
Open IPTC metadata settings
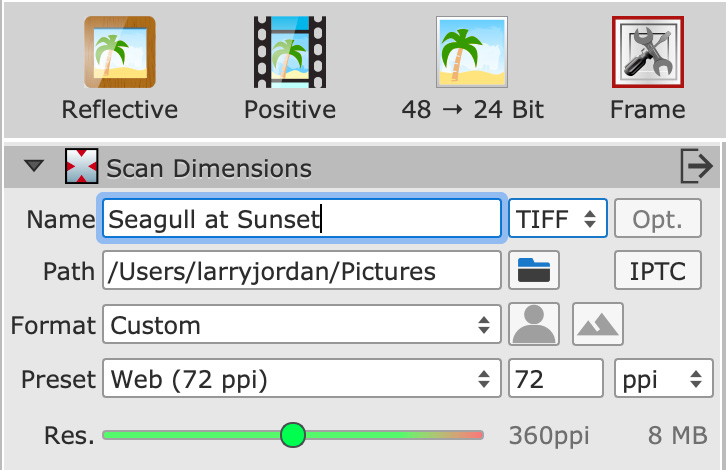coord(658,270)
